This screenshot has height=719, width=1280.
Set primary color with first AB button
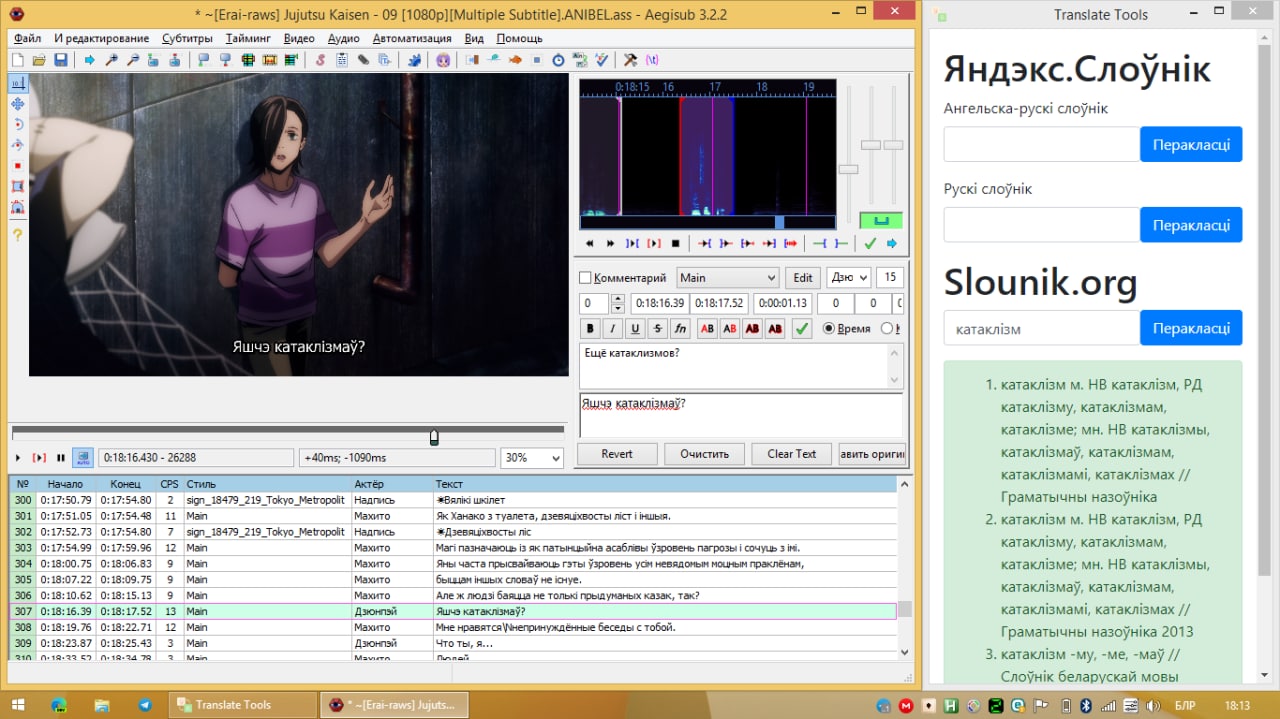(707, 328)
